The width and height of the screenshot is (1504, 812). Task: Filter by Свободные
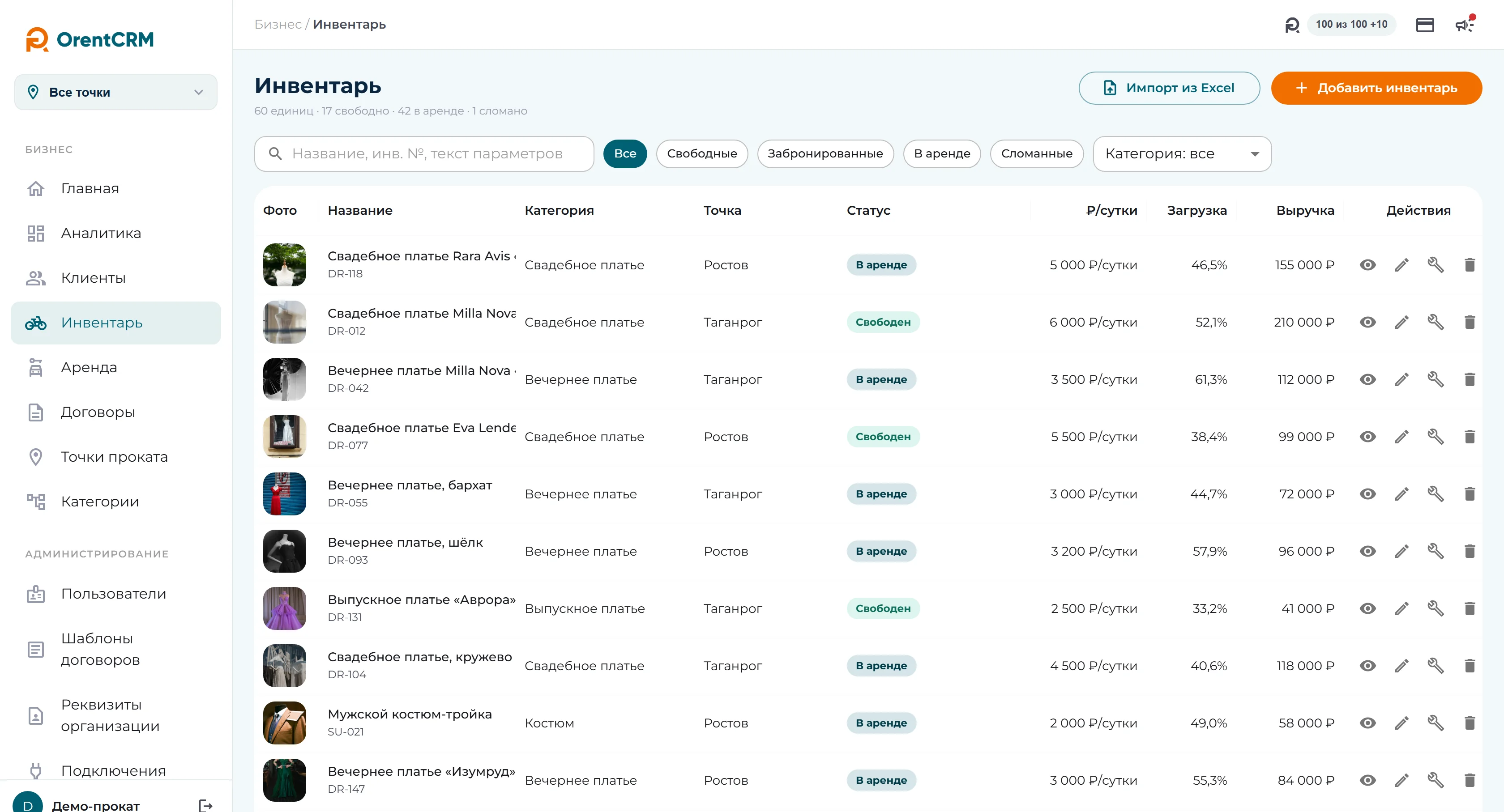pos(702,153)
